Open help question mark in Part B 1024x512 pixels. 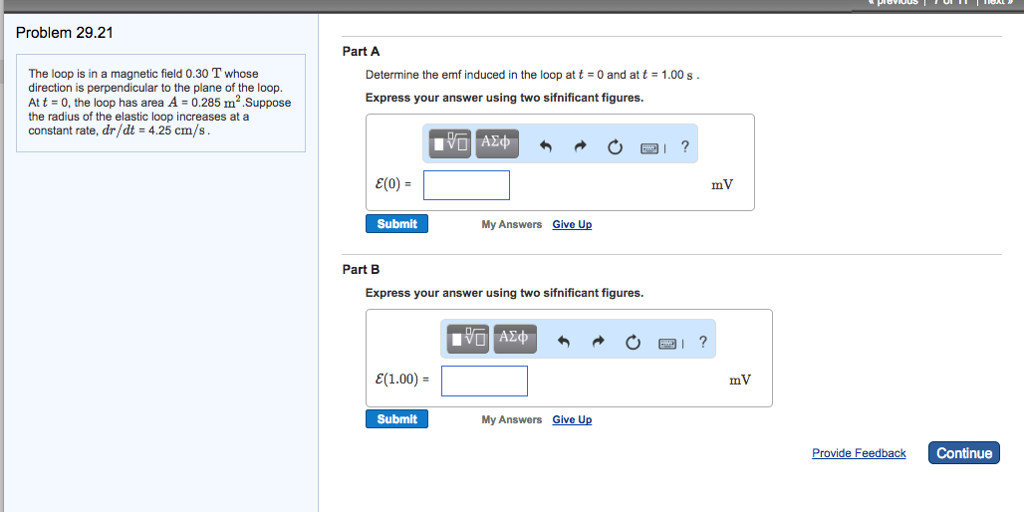point(702,342)
